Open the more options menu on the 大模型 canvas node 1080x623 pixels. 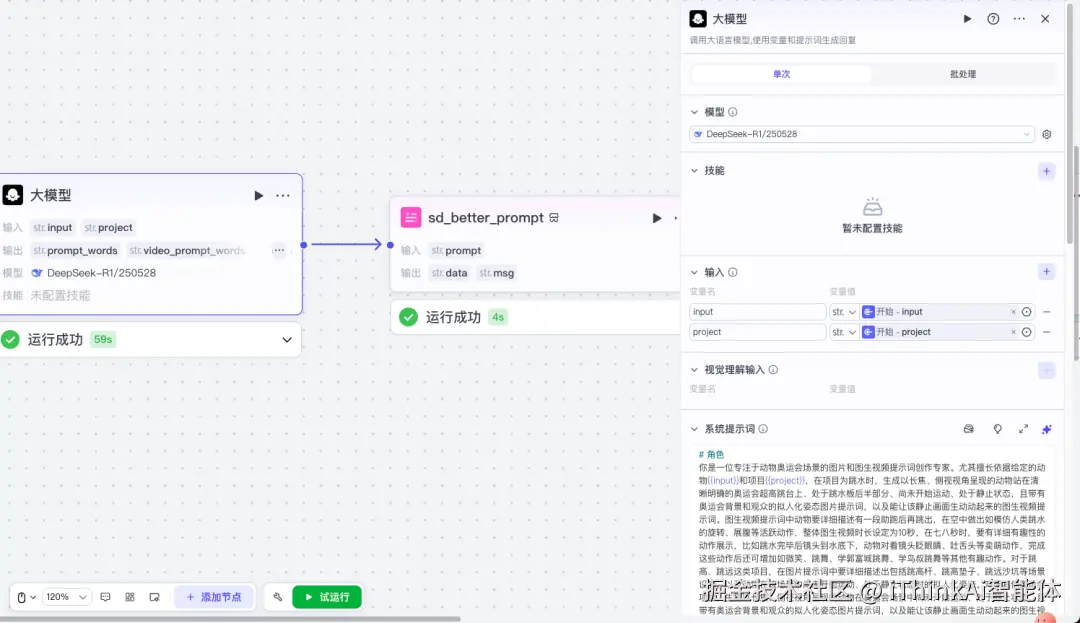pyautogui.click(x=283, y=196)
